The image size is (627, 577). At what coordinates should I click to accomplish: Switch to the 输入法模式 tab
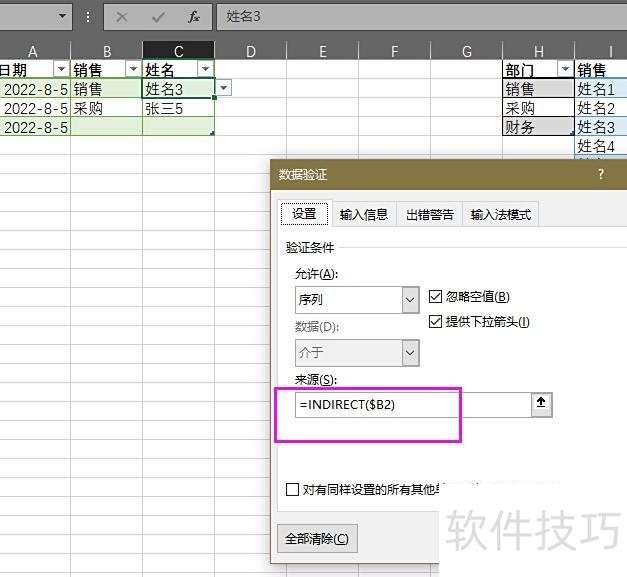(501, 214)
